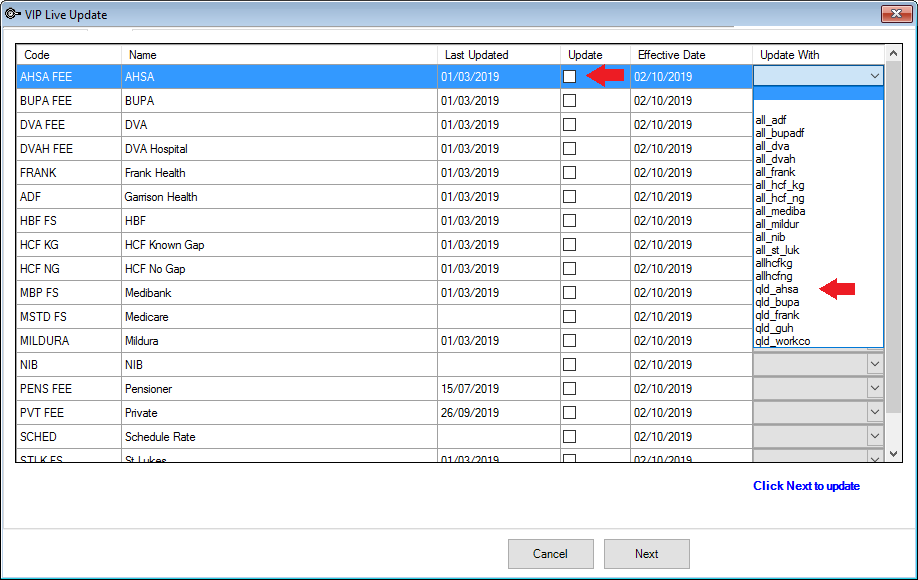Screen dimensions: 918x580
Task: Select allhcfkg from the dropdown
Action: (x=818, y=263)
